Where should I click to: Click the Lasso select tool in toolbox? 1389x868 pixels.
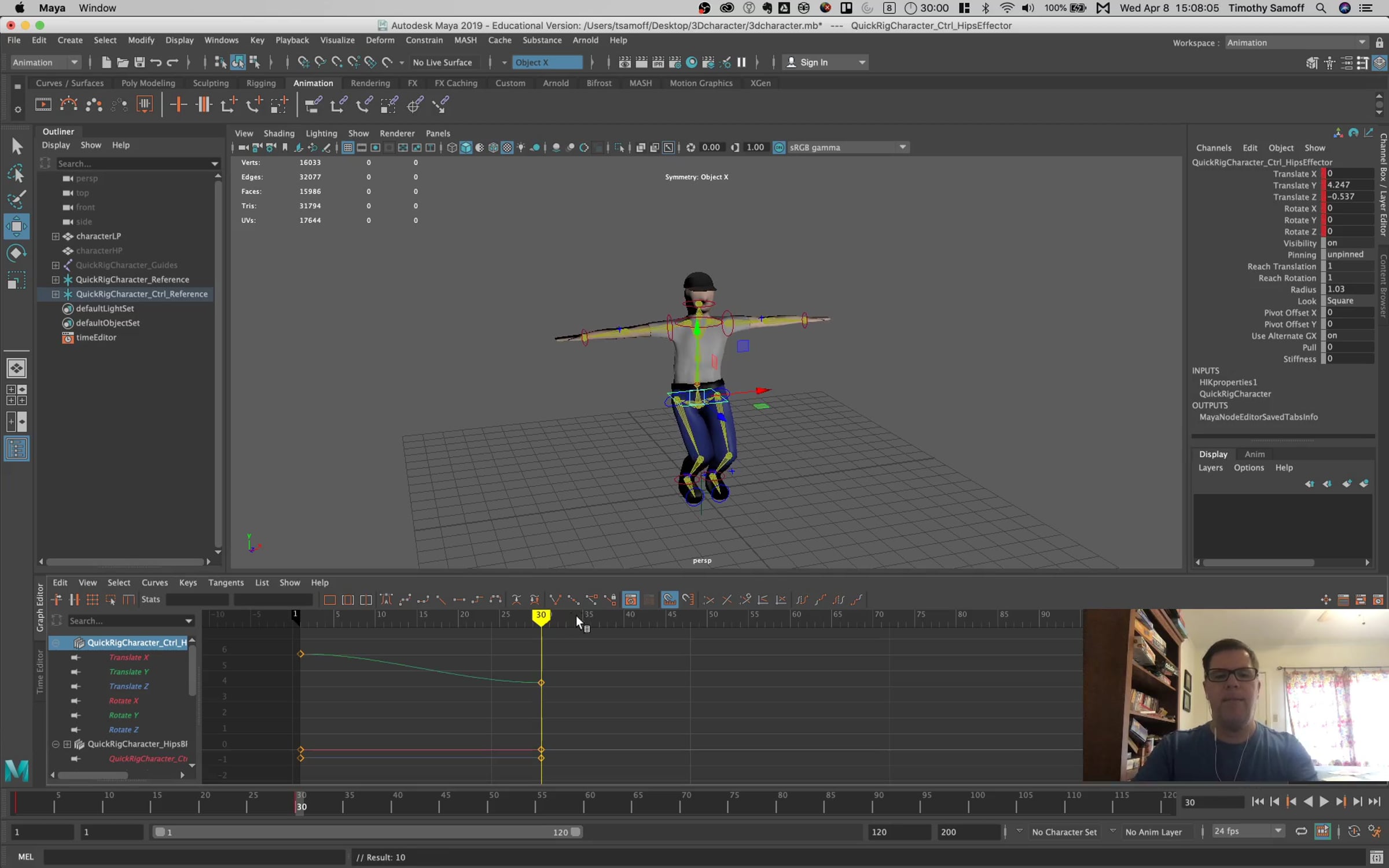tap(16, 173)
